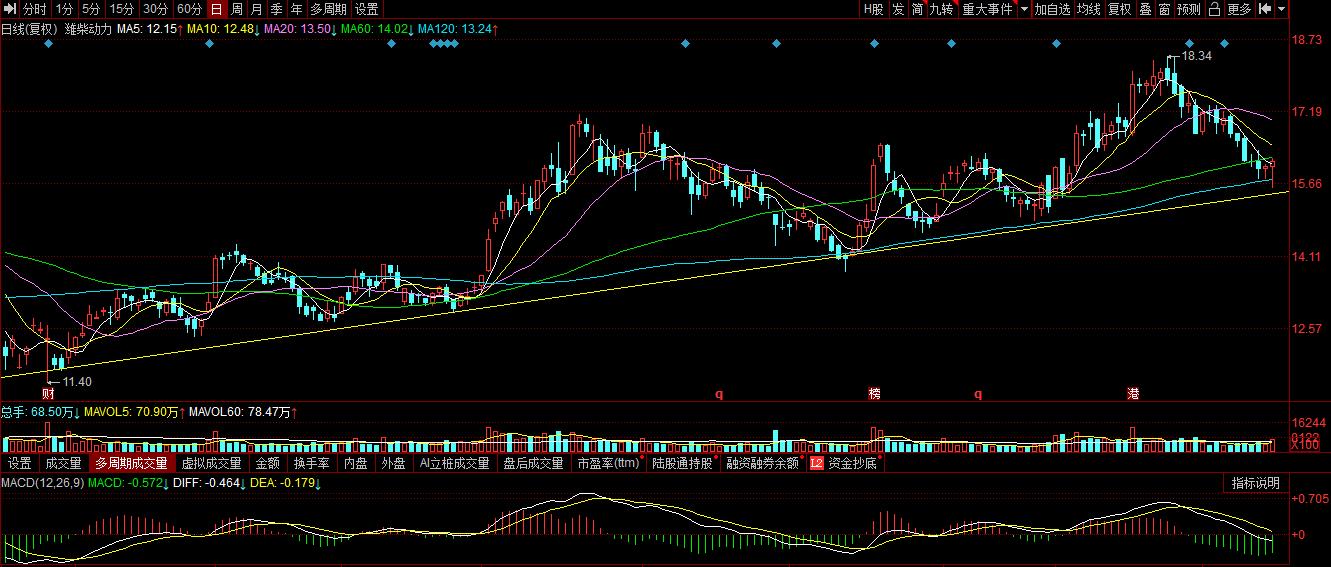
Task: Open the 更多 more options menu
Action: click(1239, 9)
